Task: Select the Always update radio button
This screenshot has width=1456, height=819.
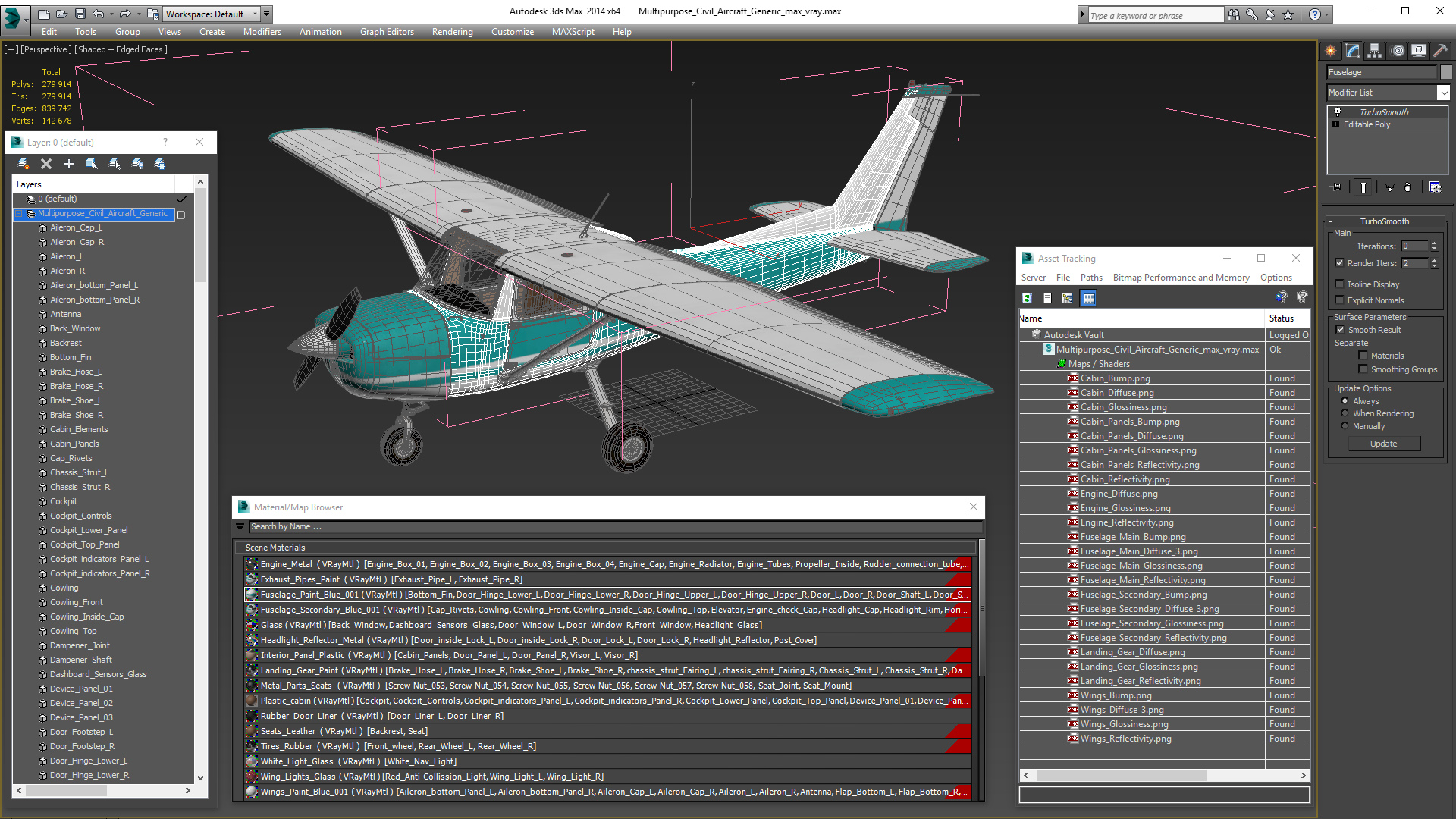Action: pos(1345,401)
